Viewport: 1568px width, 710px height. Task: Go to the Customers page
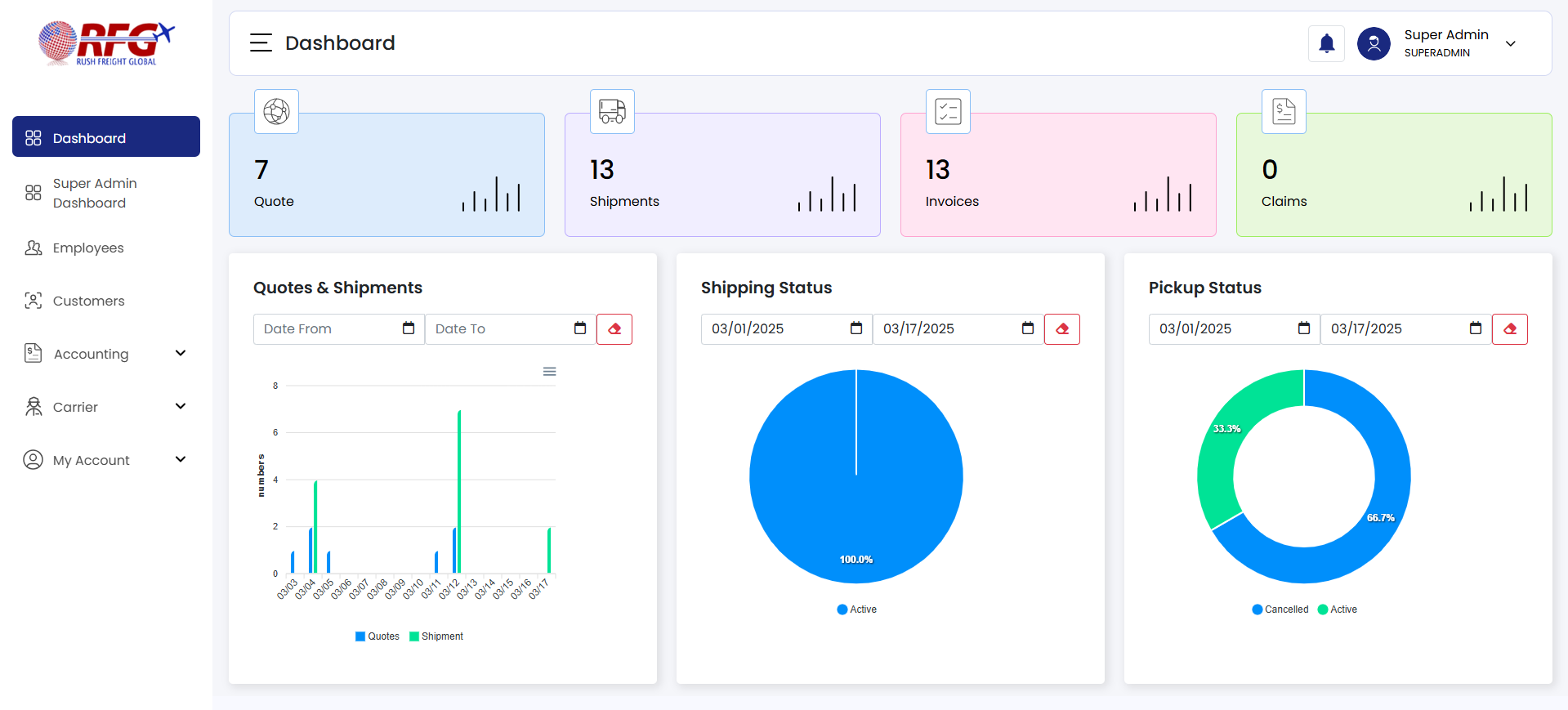(88, 301)
